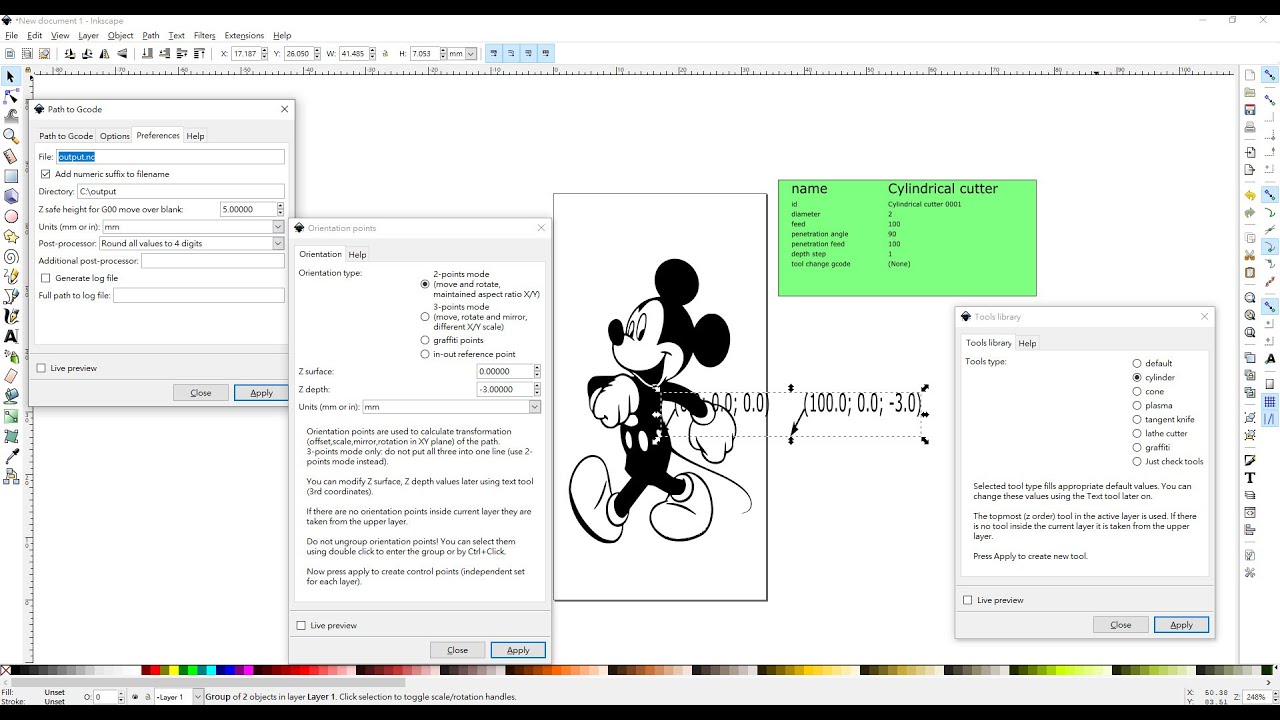Click Apply in Orientation points dialog
1280x720 pixels.
tap(518, 650)
